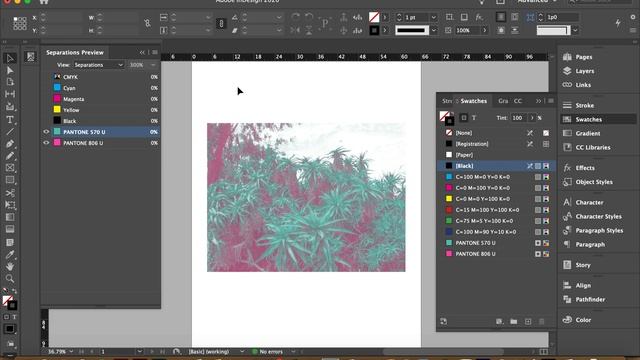640x360 pixels.
Task: Expand the Tint slider arrow
Action: pos(531,118)
